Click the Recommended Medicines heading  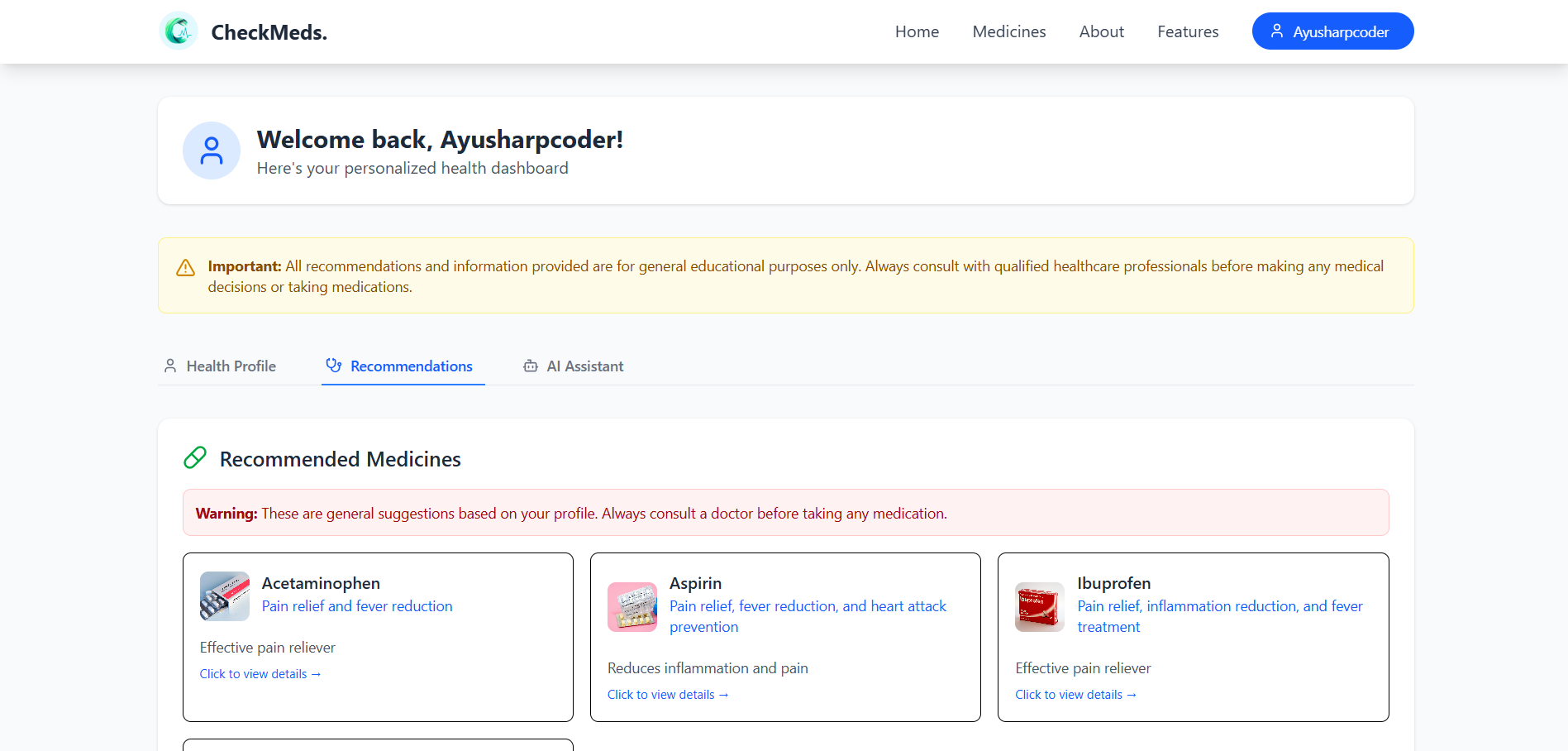click(341, 459)
